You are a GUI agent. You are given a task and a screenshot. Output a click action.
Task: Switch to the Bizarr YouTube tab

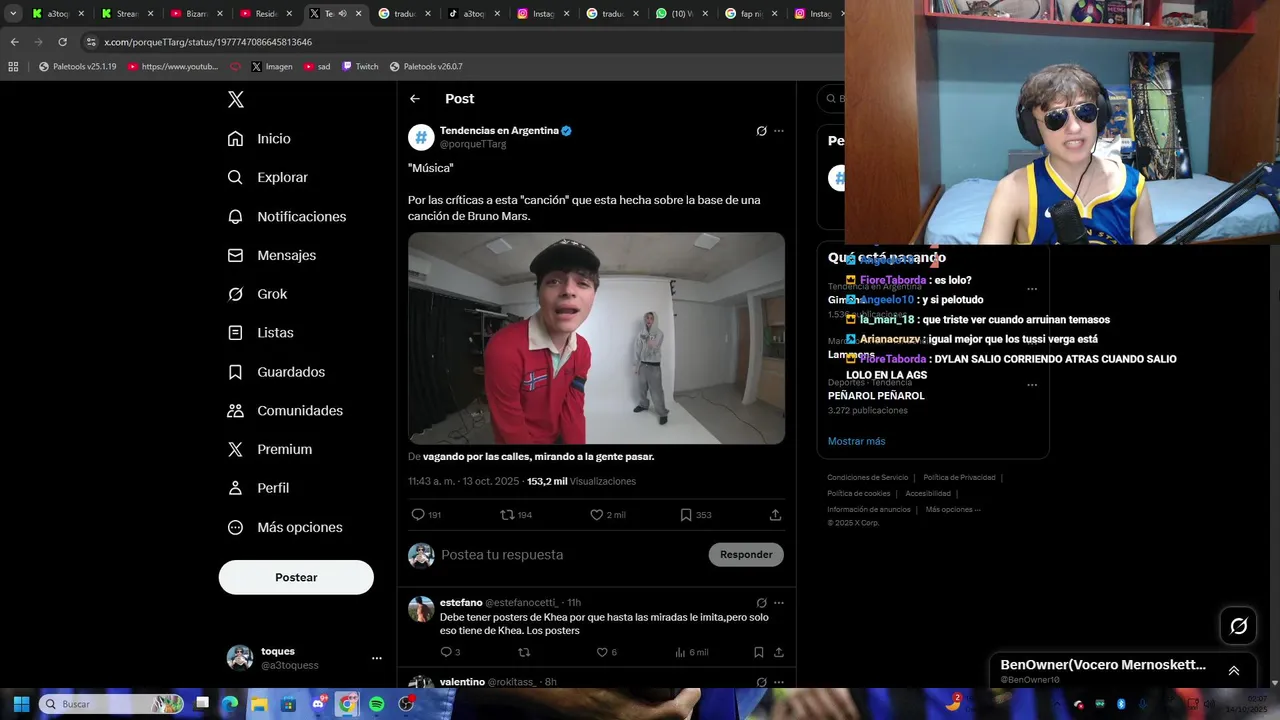tap(197, 14)
